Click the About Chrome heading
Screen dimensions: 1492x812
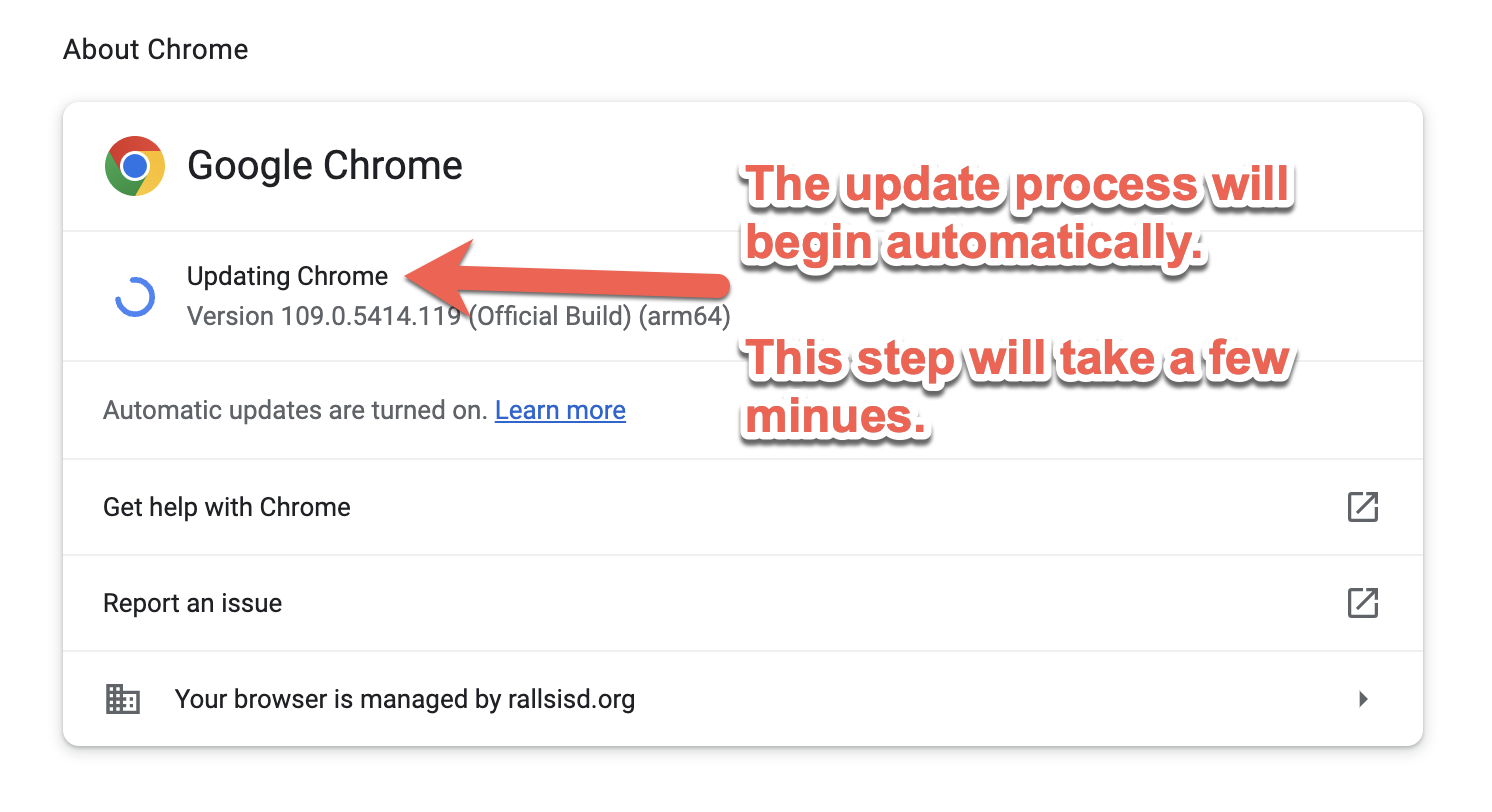pos(156,49)
